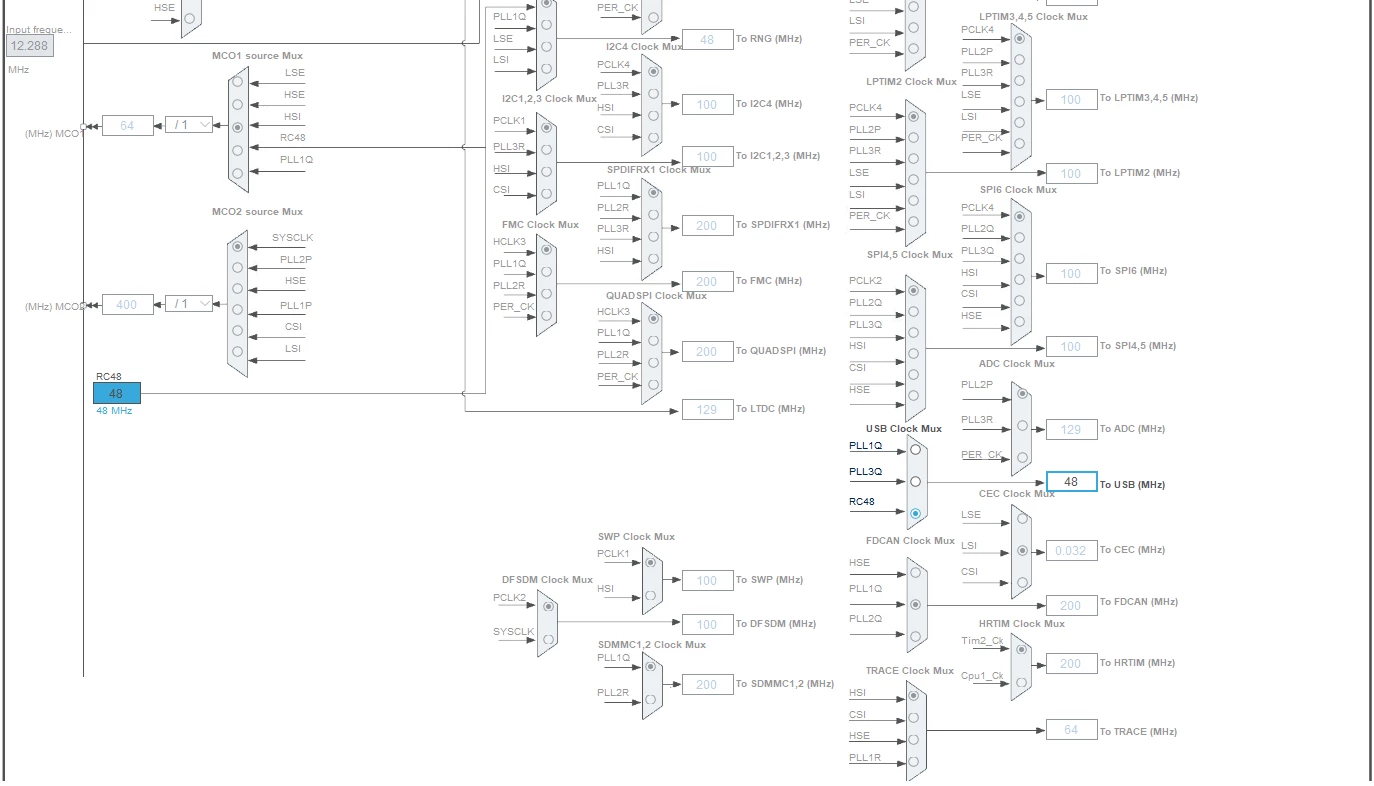
Task: Click the To TRACE (MHz) 64 field
Action: (x=1072, y=730)
